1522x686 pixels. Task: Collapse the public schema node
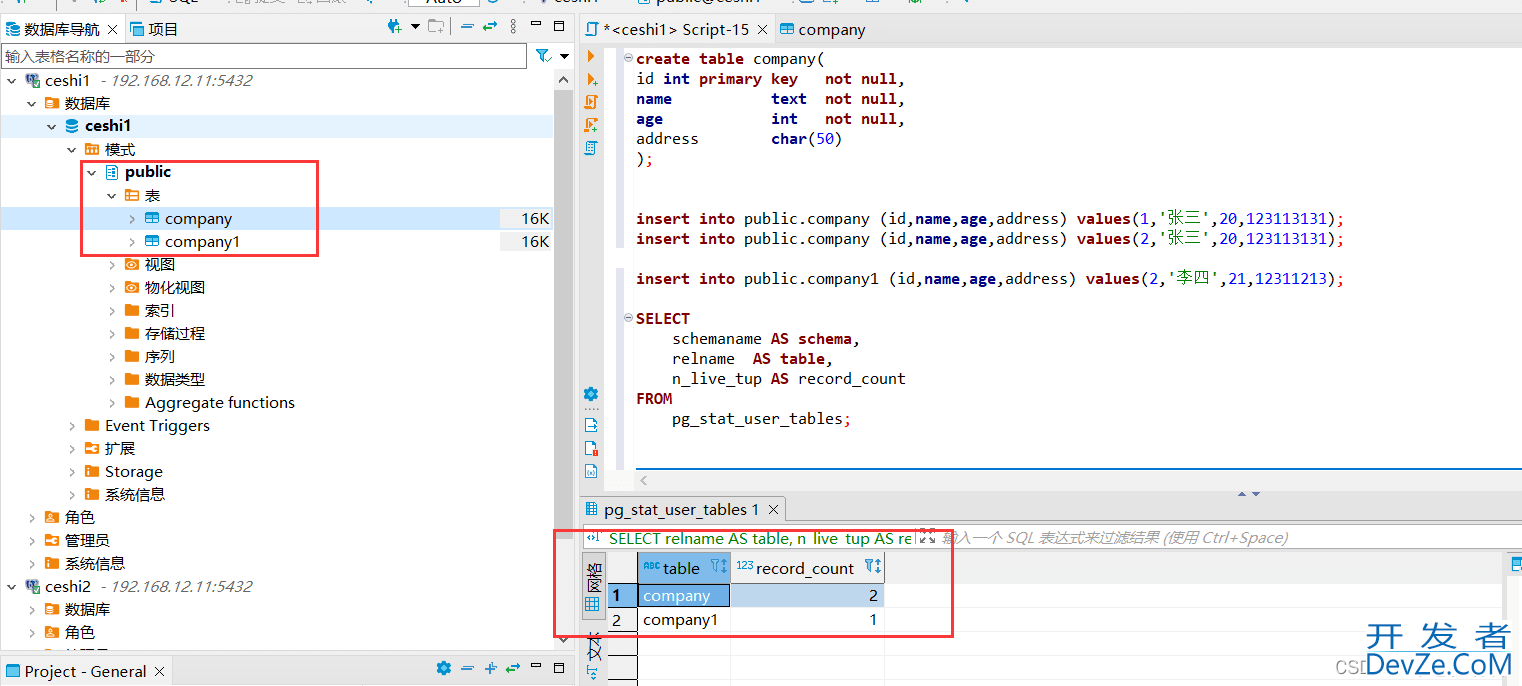92,173
